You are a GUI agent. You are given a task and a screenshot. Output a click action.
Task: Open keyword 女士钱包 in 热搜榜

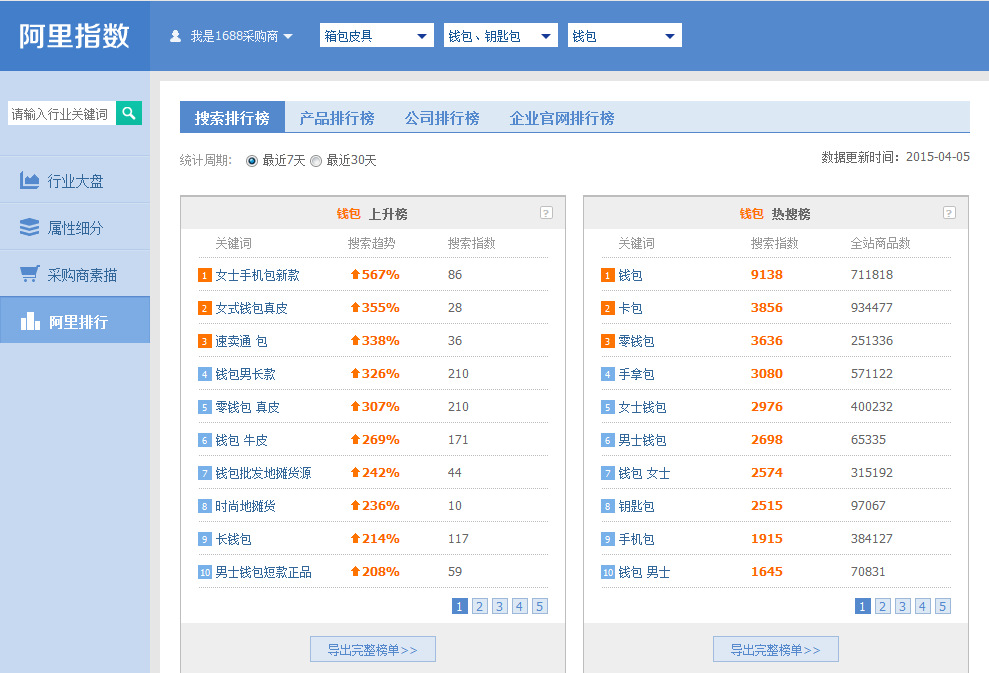click(x=642, y=407)
